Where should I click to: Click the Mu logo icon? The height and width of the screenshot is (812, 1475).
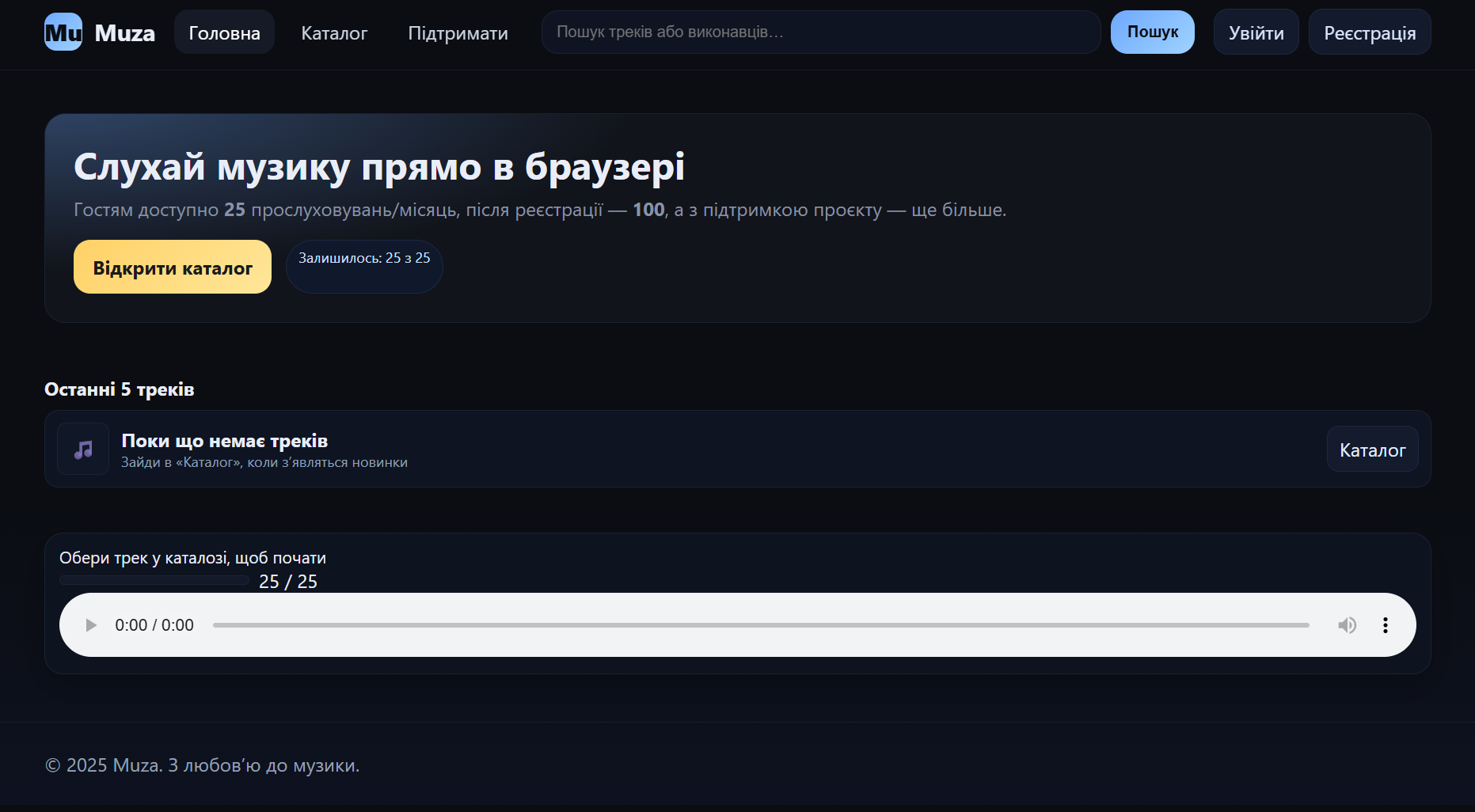click(63, 32)
